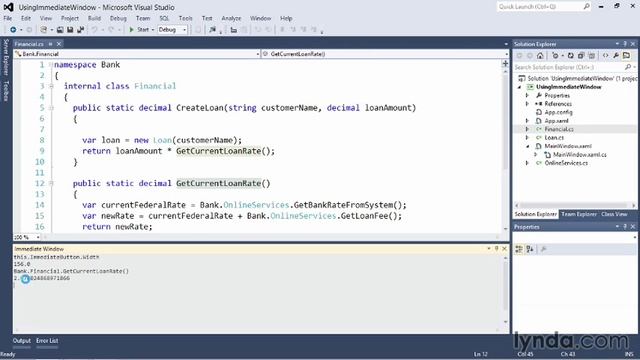Viewport: 640px width, 360px height.
Task: Collapse the CreateLoan method outlining region
Action: (51, 108)
